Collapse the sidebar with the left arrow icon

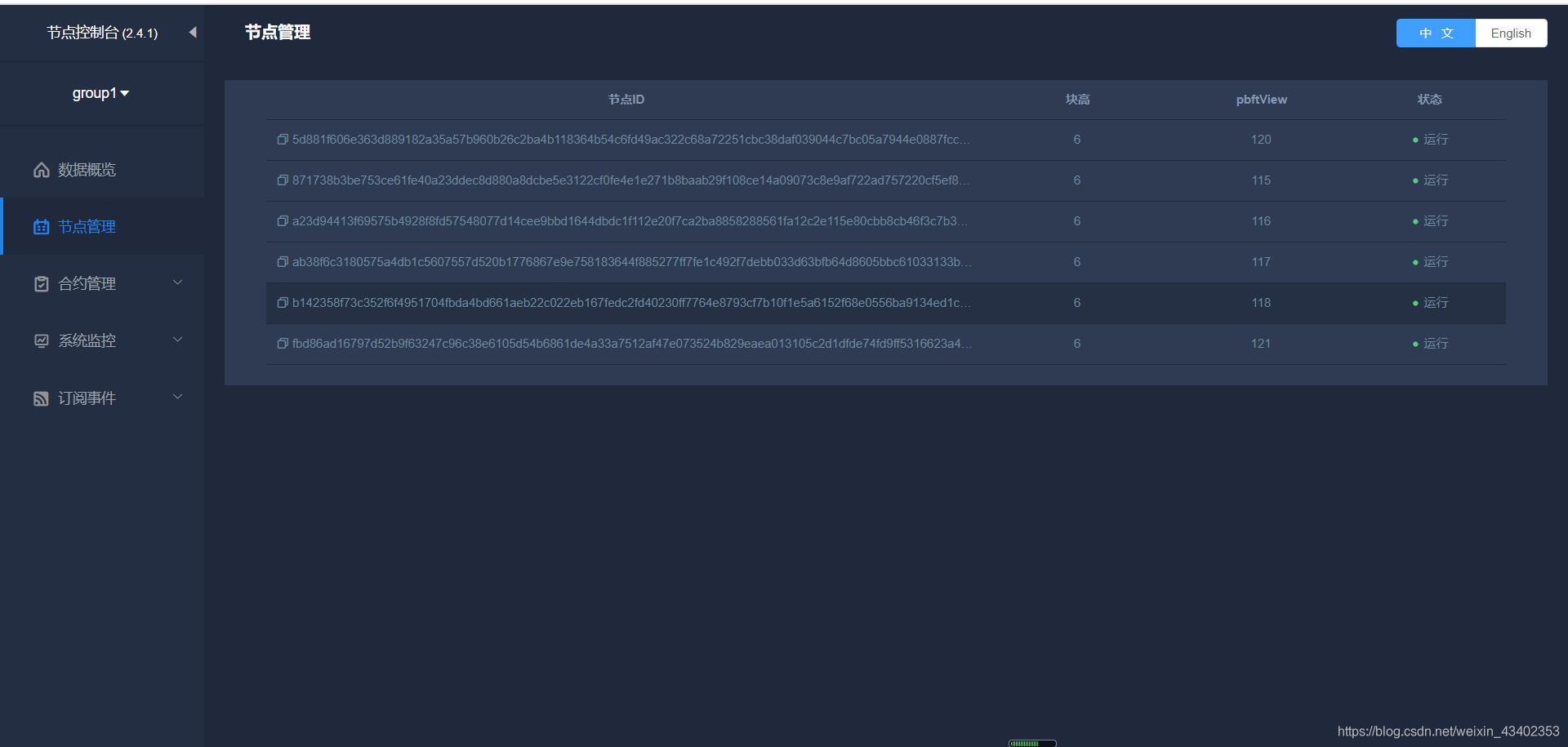click(x=193, y=33)
